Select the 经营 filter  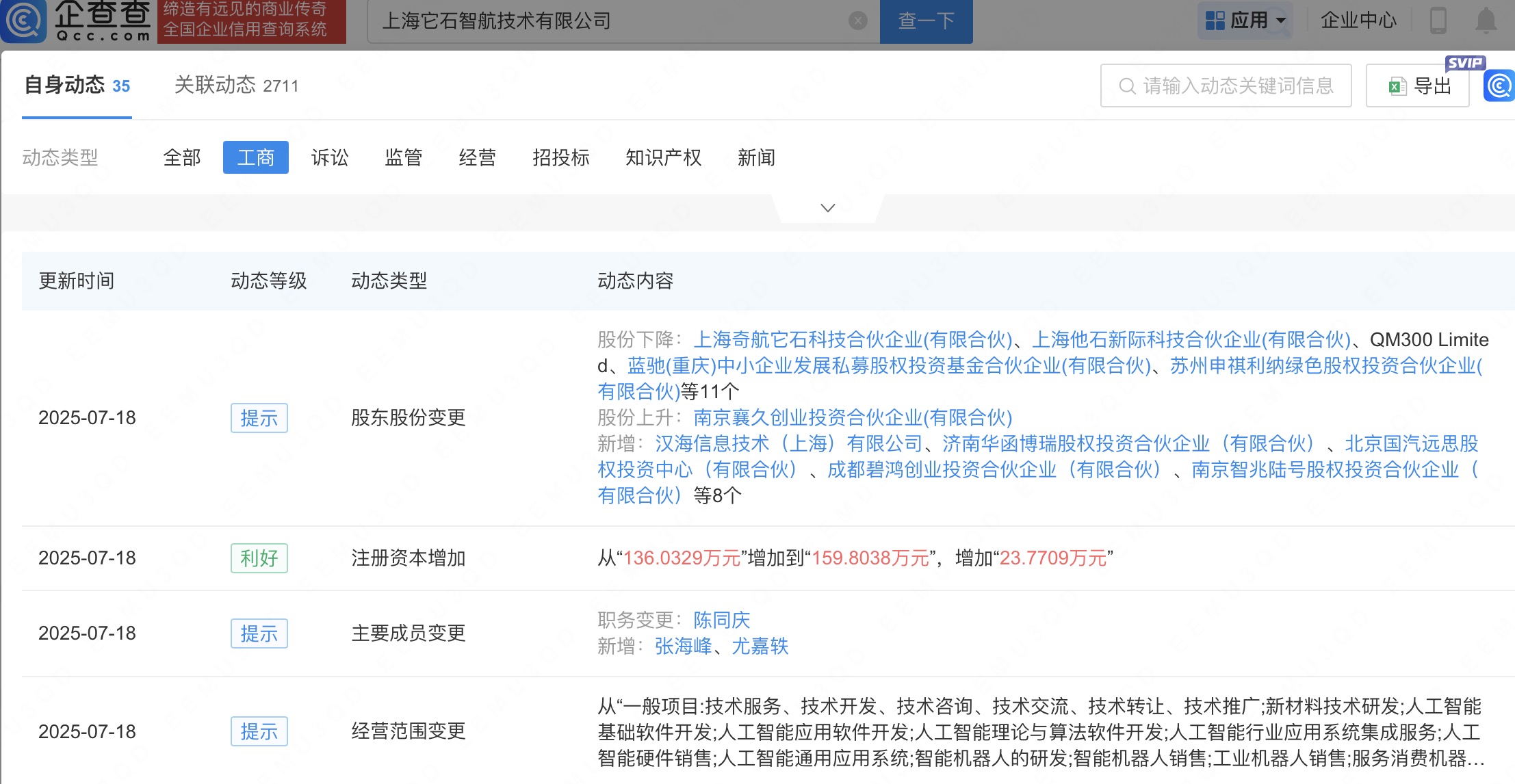click(478, 158)
